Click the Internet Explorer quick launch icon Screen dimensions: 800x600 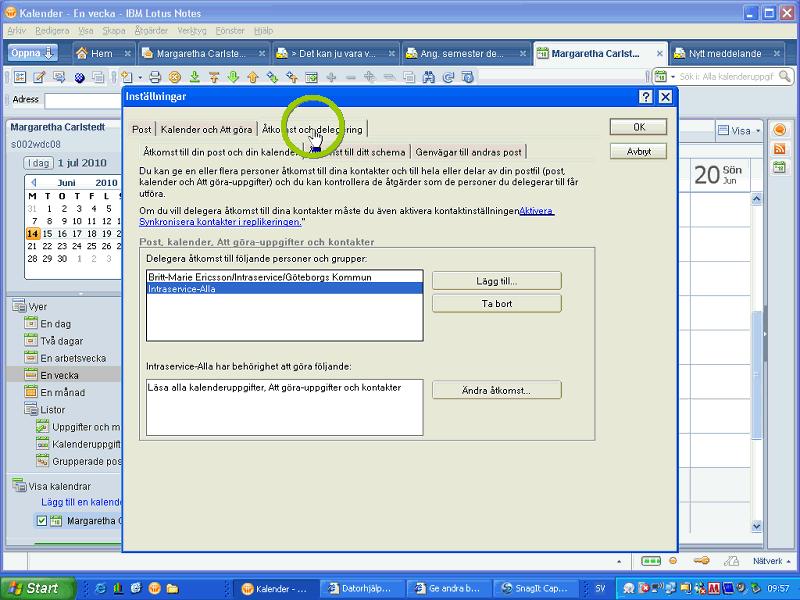point(100,588)
